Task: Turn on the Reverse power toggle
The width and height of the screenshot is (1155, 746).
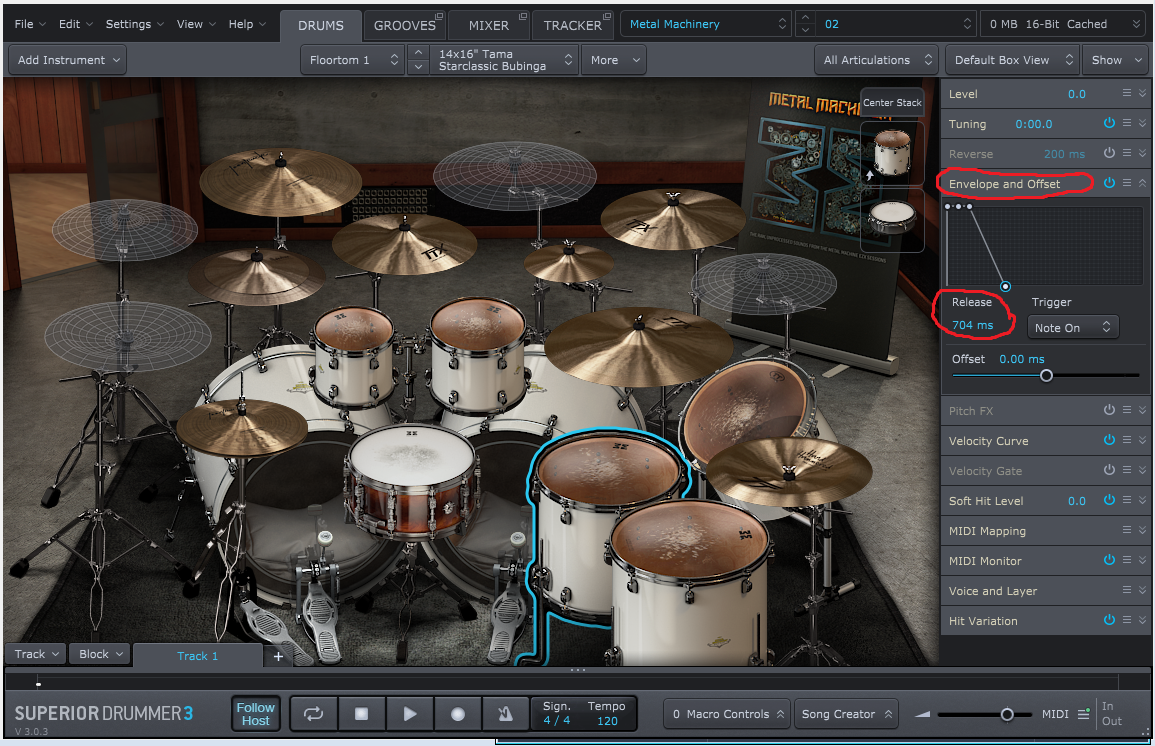Action: tap(1109, 154)
